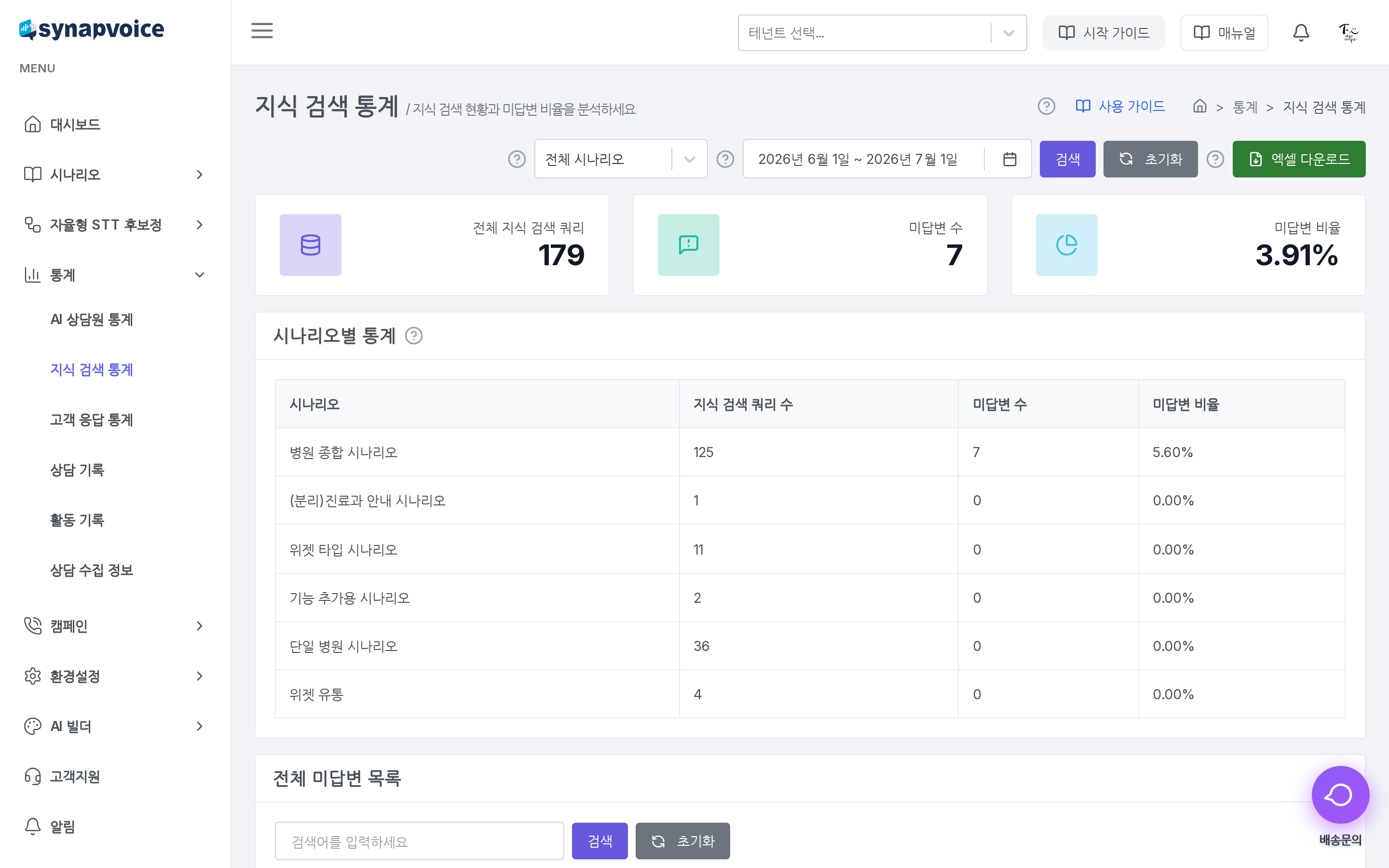Click the 단일 병원 시나리오 row
This screenshot has width=1389, height=868.
pos(810,646)
